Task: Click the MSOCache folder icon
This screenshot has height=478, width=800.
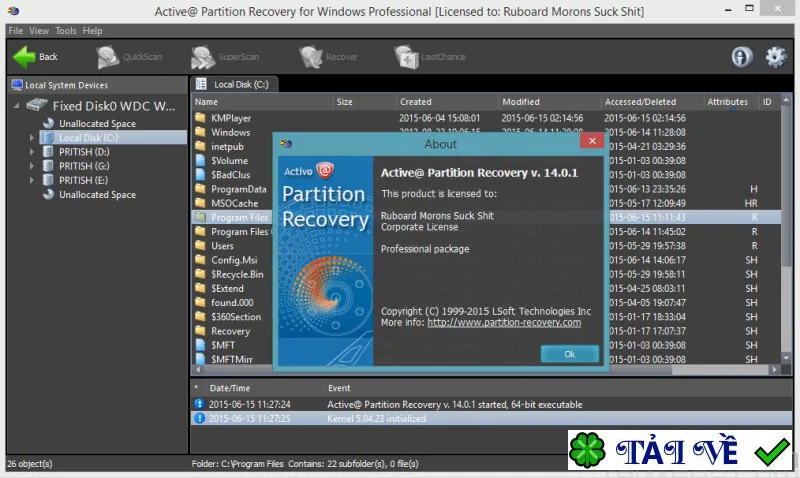Action: pos(201,203)
